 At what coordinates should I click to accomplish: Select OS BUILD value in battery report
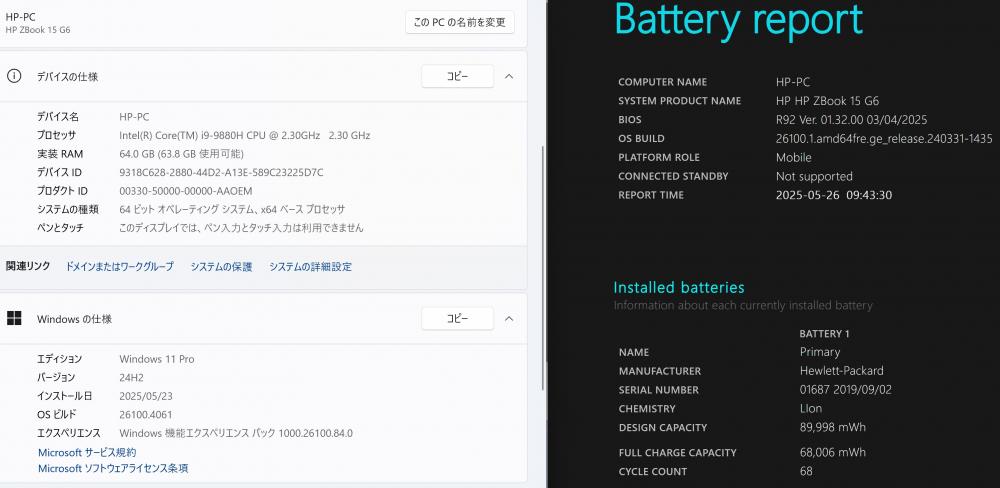[884, 138]
